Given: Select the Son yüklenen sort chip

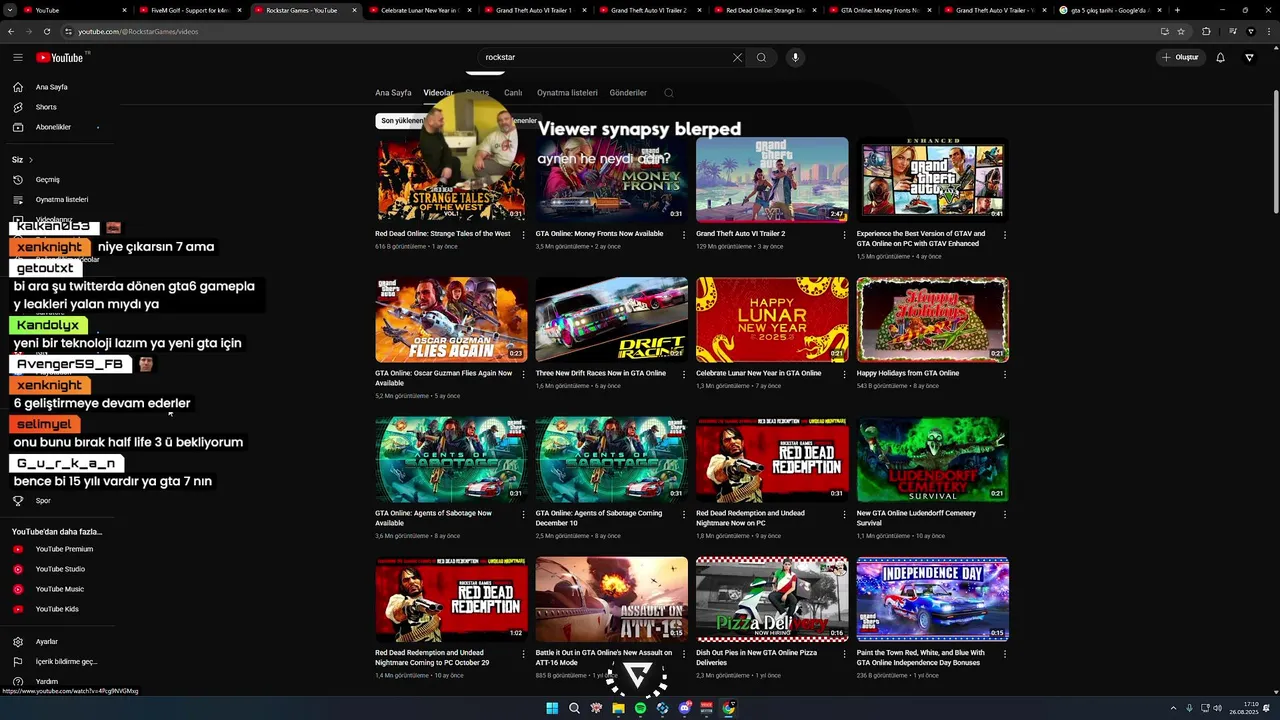Looking at the screenshot, I should [403, 121].
